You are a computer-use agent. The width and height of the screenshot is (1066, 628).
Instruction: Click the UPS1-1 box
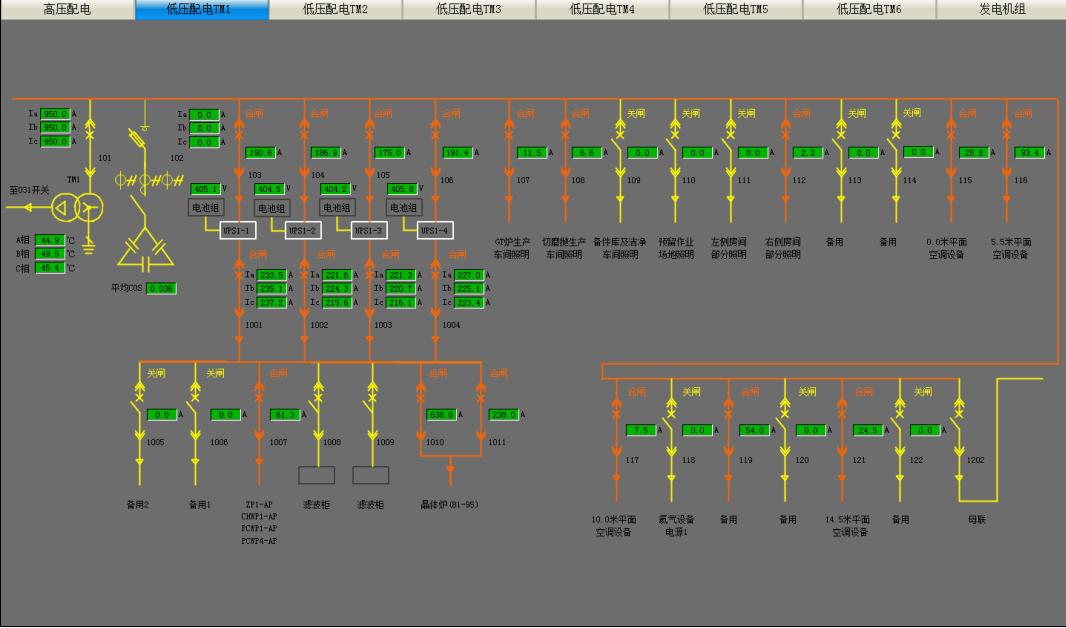point(240,230)
